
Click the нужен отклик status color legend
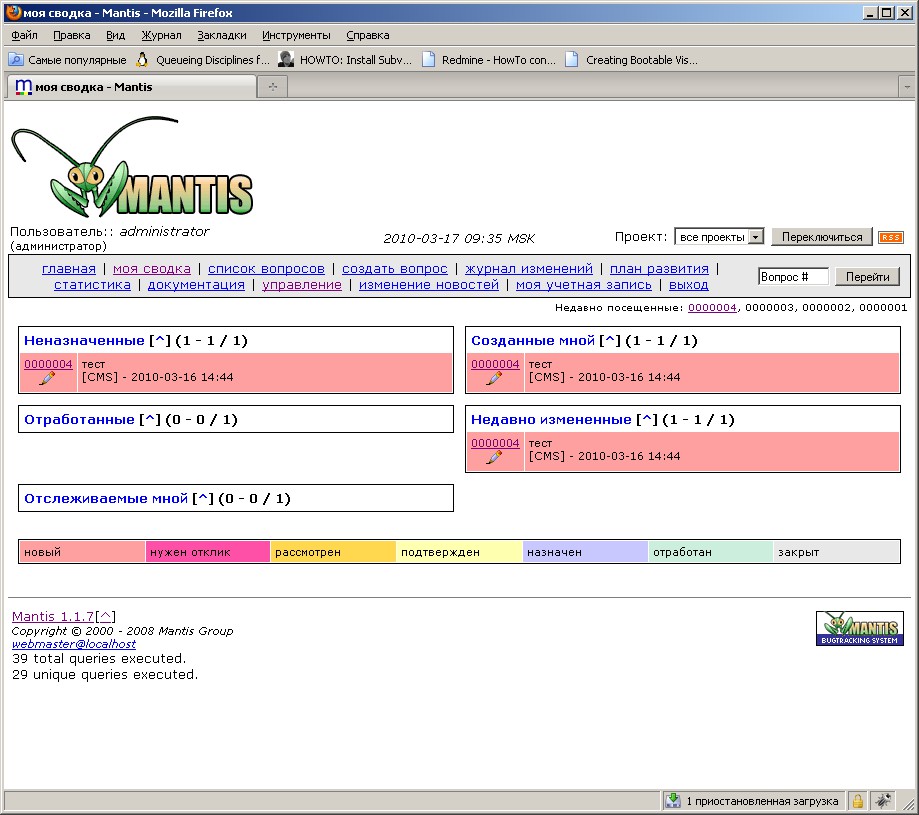[208, 552]
